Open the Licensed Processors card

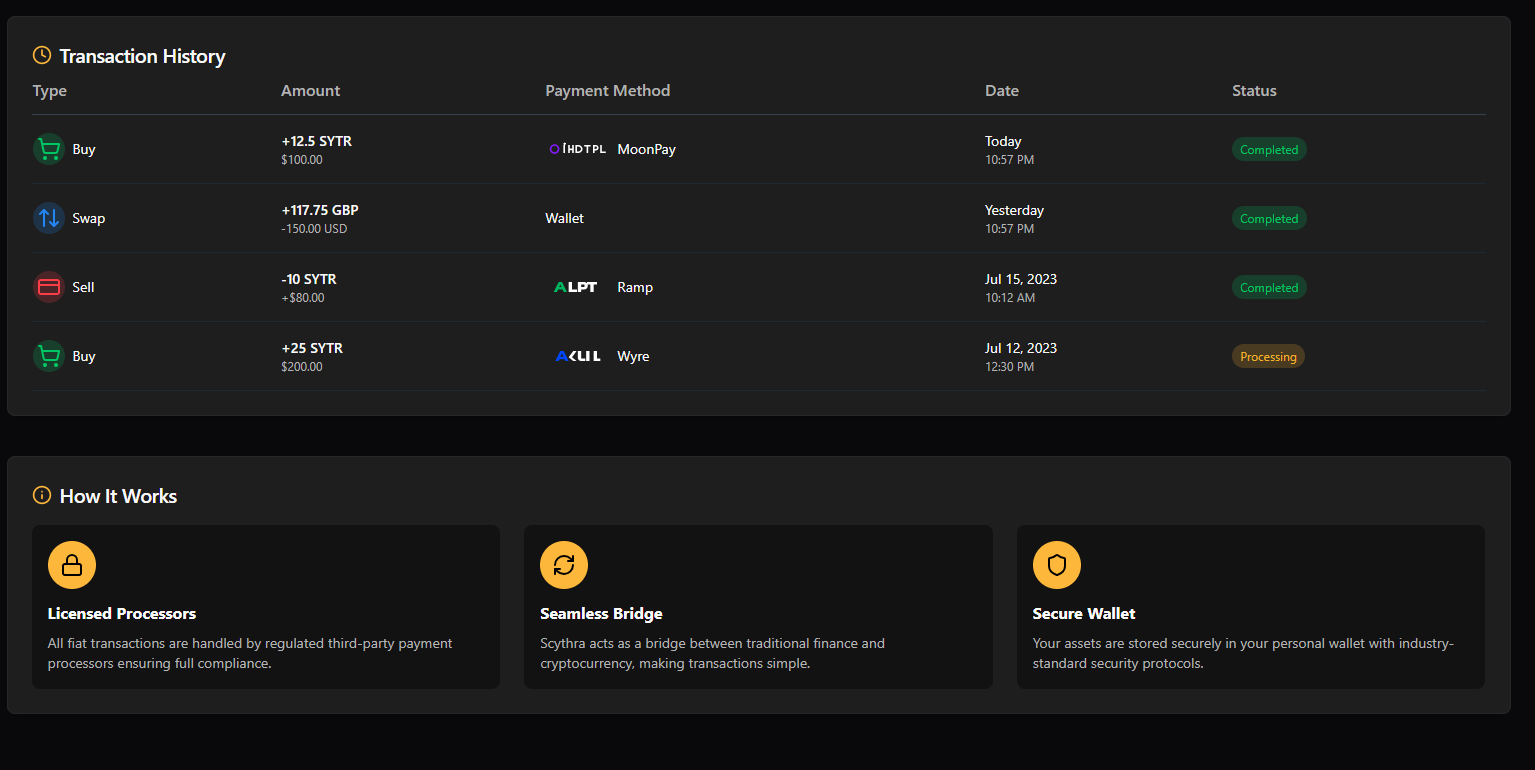point(265,605)
